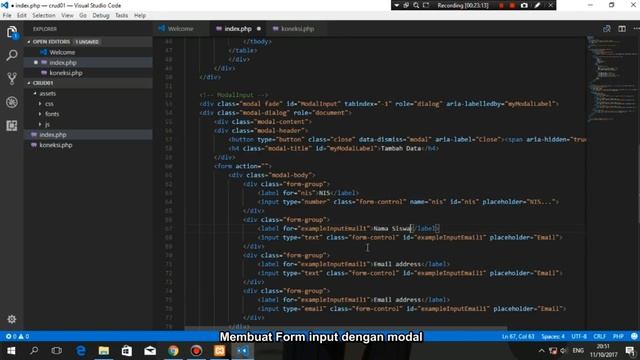Change encoding via UTF-8 status
Screen dimensions: 640x360
click(579, 336)
